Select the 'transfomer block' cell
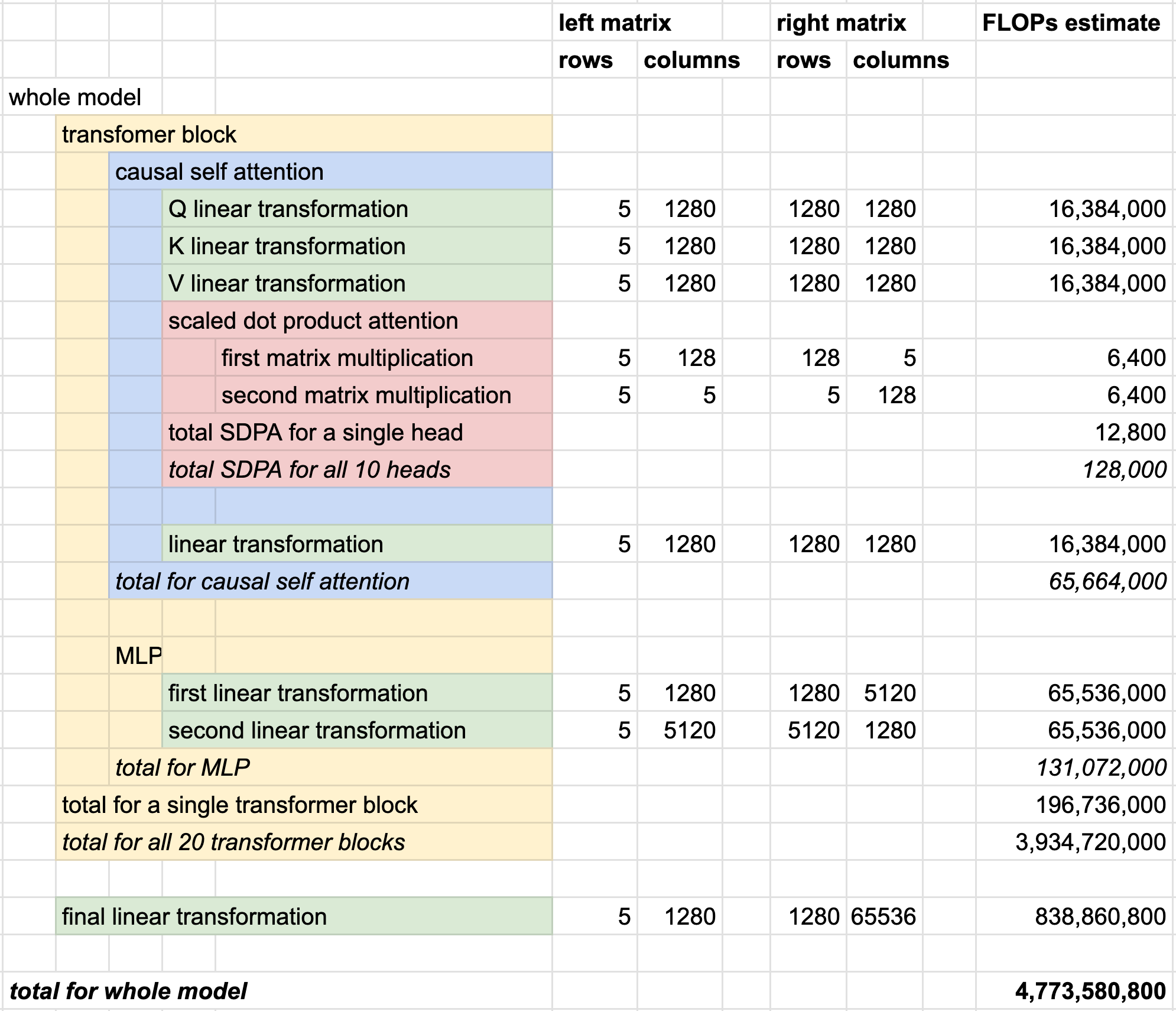The image size is (1176, 1011). click(x=149, y=135)
